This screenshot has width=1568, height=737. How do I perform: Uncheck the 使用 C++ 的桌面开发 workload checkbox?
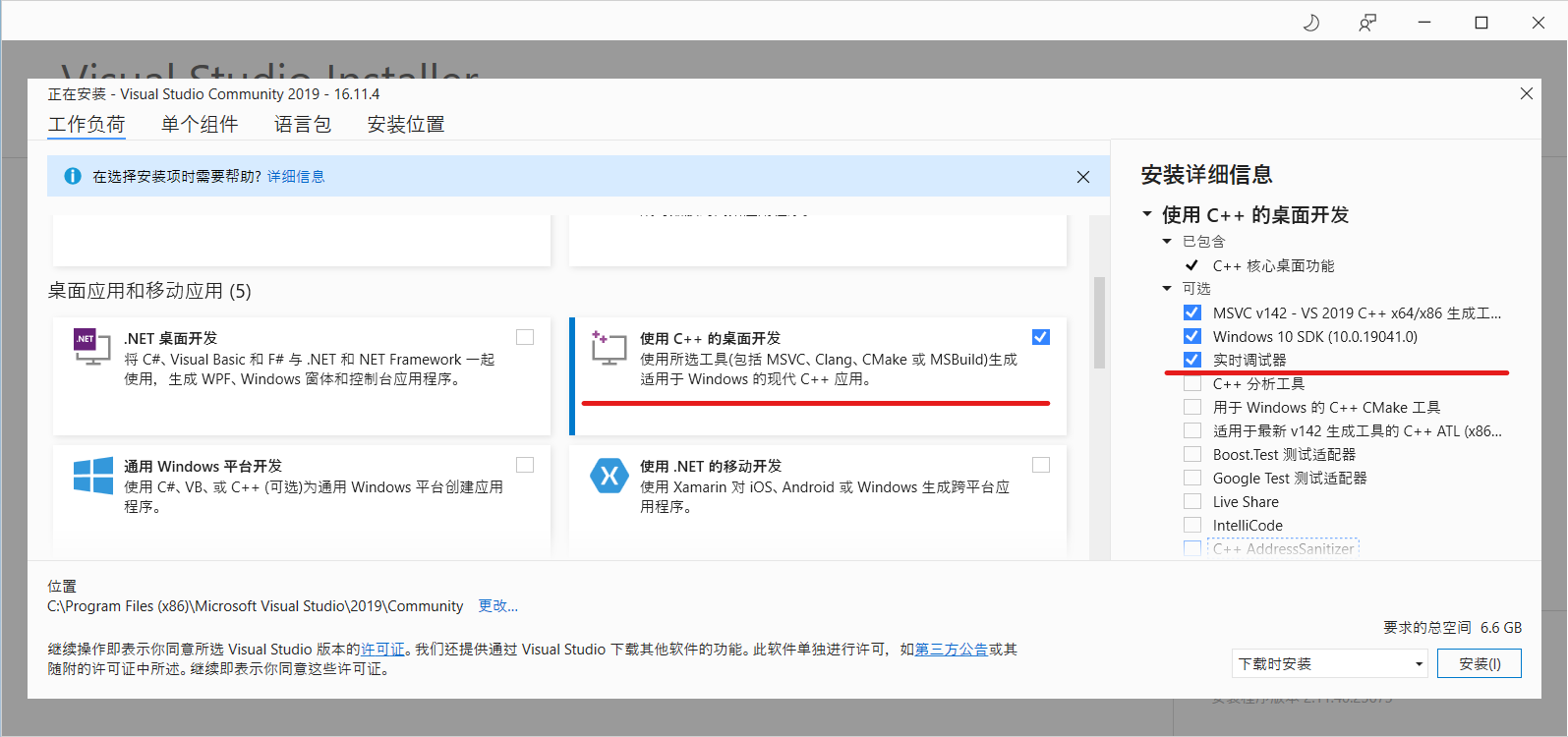[x=1041, y=337]
